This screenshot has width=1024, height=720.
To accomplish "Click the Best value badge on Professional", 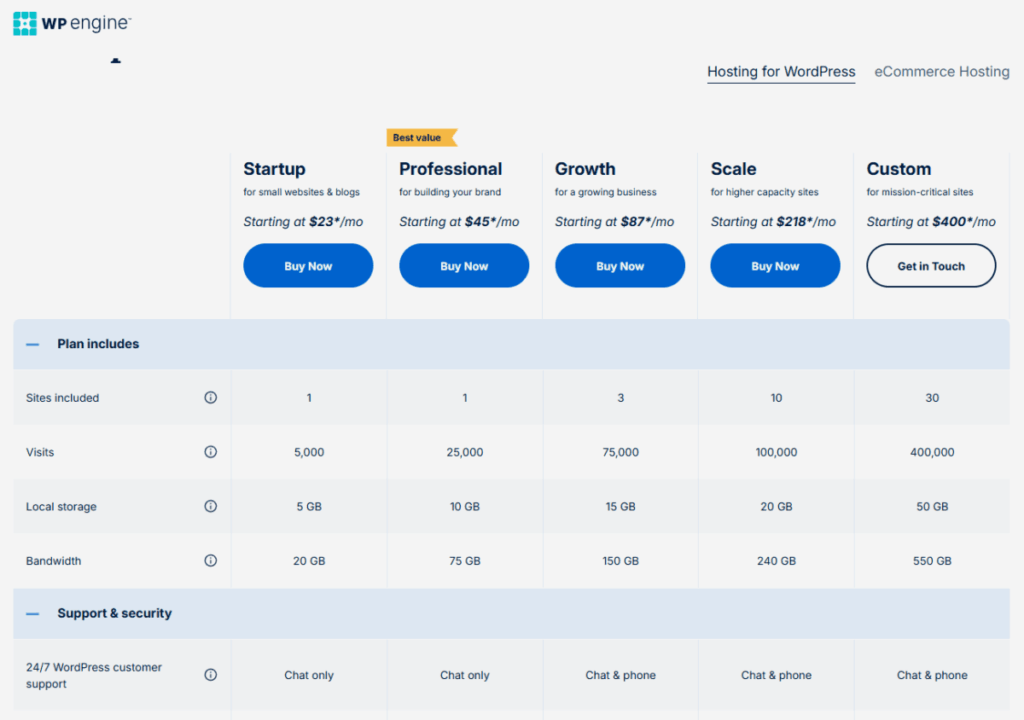I will pos(421,138).
